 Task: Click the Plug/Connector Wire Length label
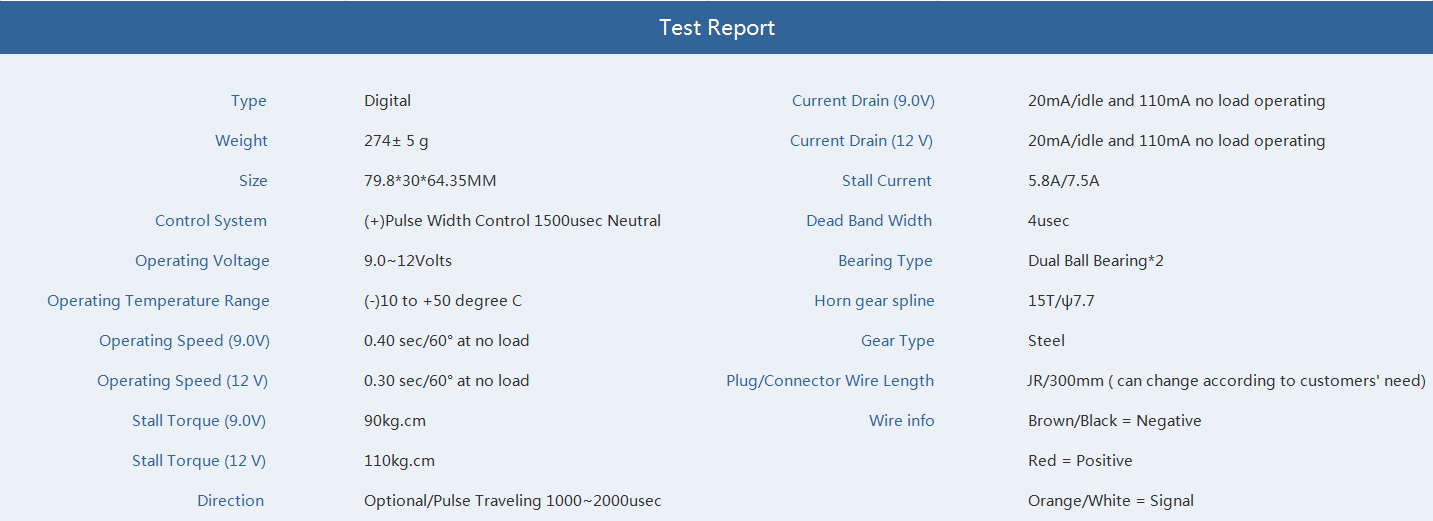click(x=830, y=381)
